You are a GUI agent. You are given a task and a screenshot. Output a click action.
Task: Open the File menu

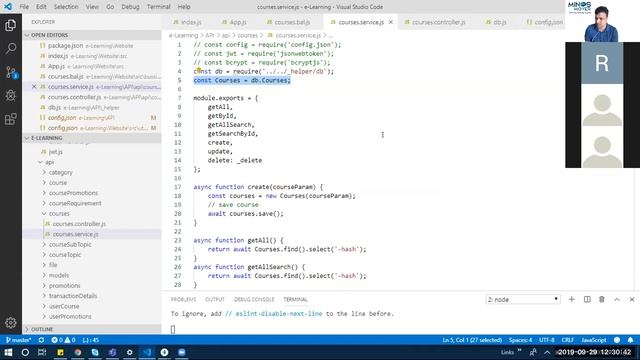[24, 7]
